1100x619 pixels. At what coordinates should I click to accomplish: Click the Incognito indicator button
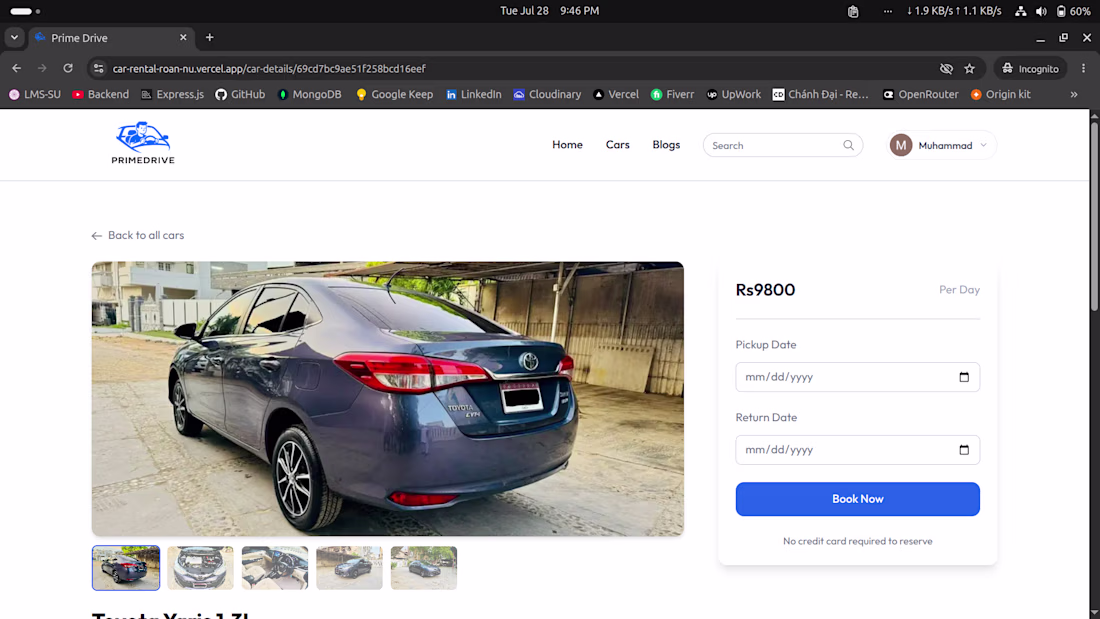tap(1030, 69)
